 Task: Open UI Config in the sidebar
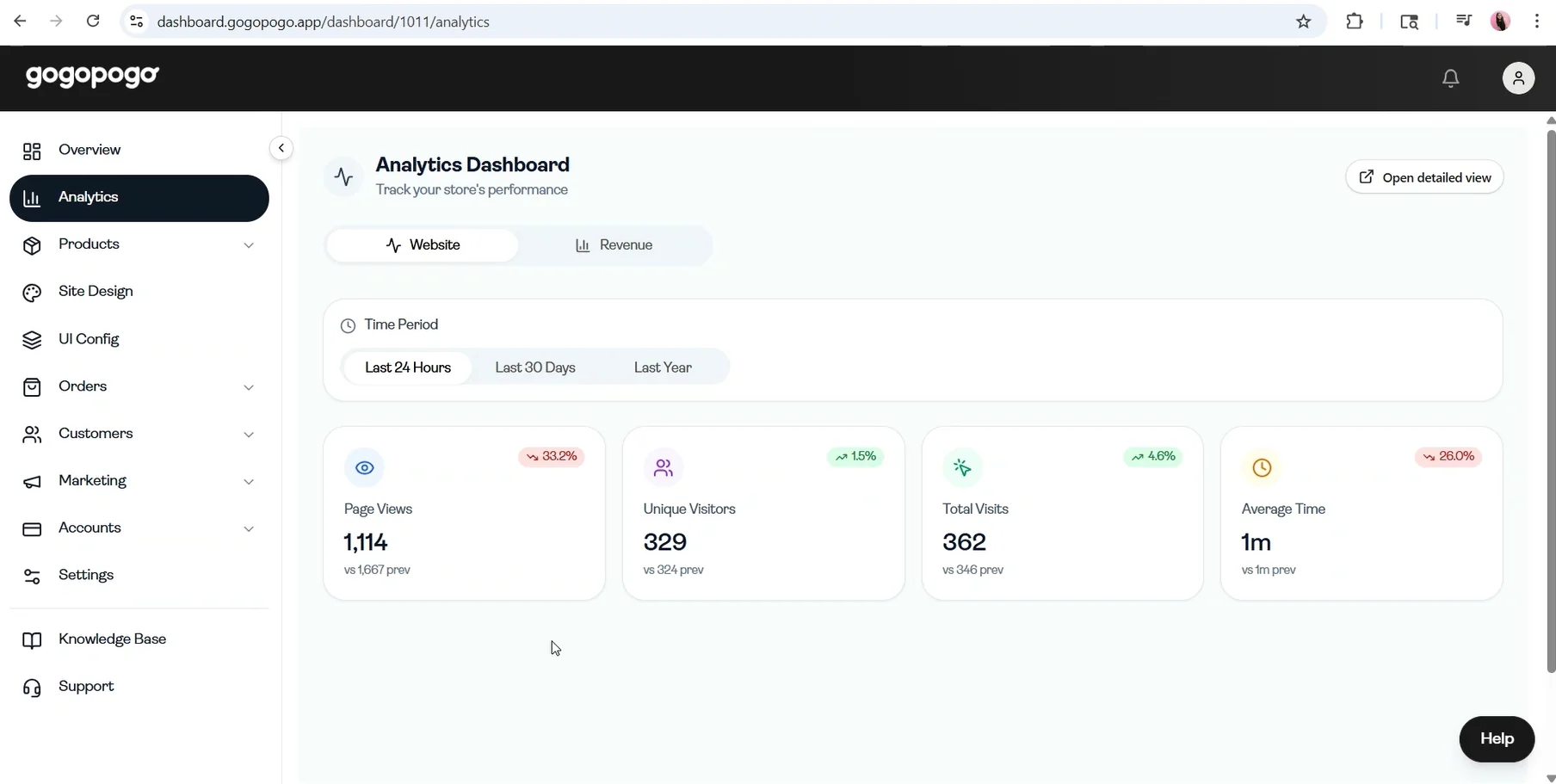pyautogui.click(x=139, y=340)
